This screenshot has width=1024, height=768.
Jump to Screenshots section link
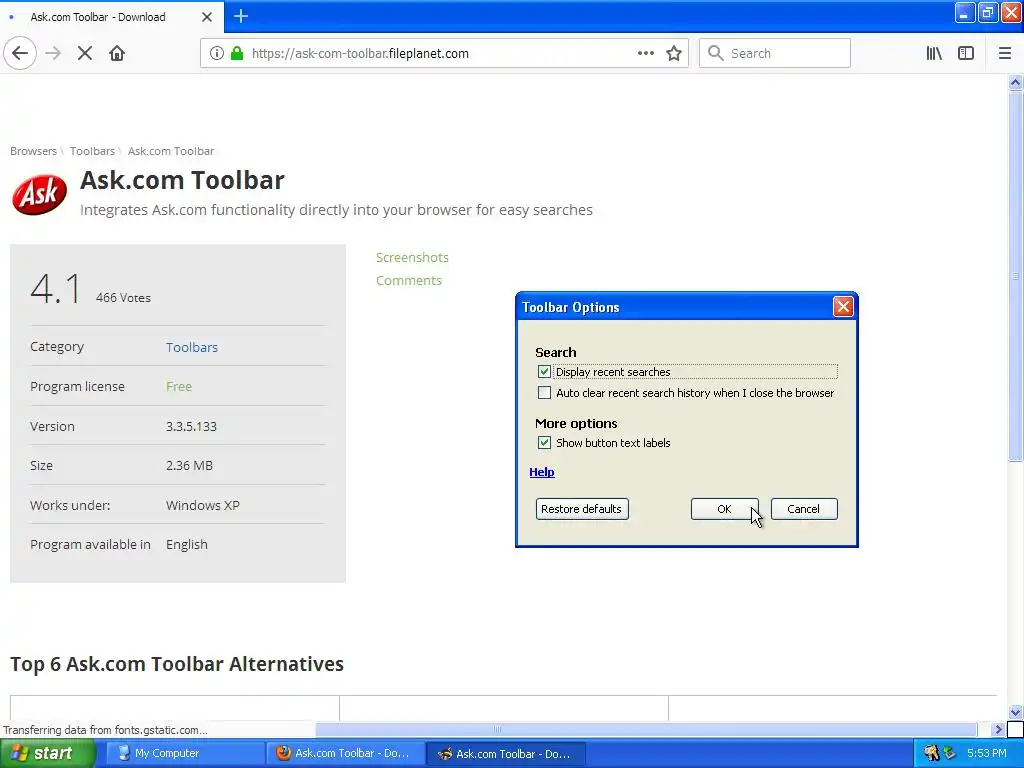click(x=412, y=257)
